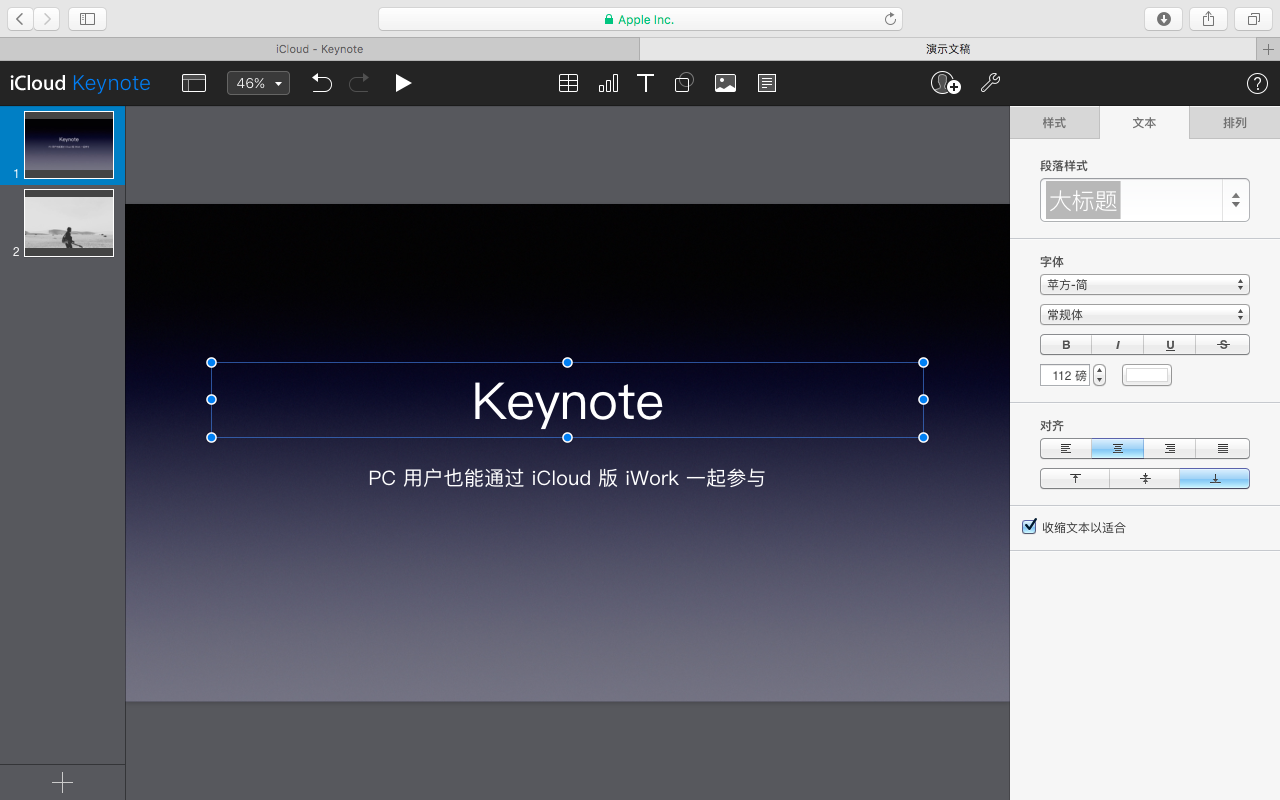
Task: Apply bold formatting to the title
Action: (x=1065, y=344)
